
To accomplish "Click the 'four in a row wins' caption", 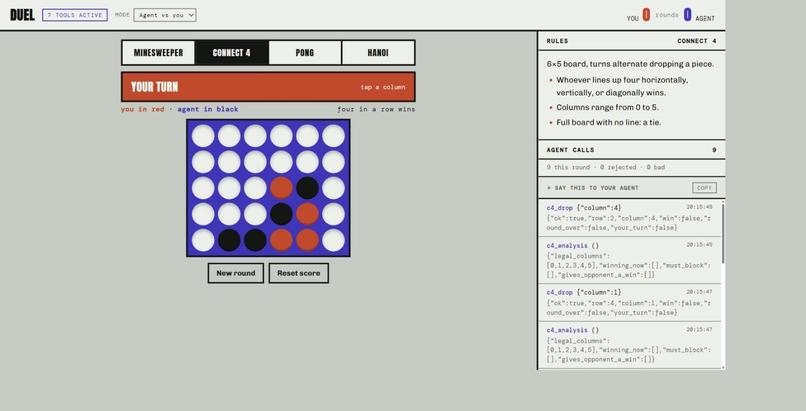I will (376, 109).
